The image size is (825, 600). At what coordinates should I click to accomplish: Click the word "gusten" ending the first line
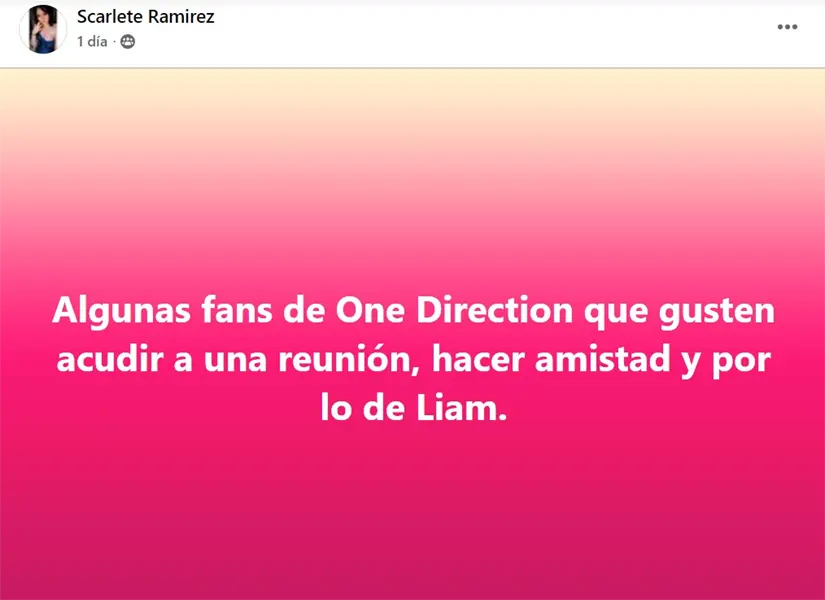tap(717, 313)
